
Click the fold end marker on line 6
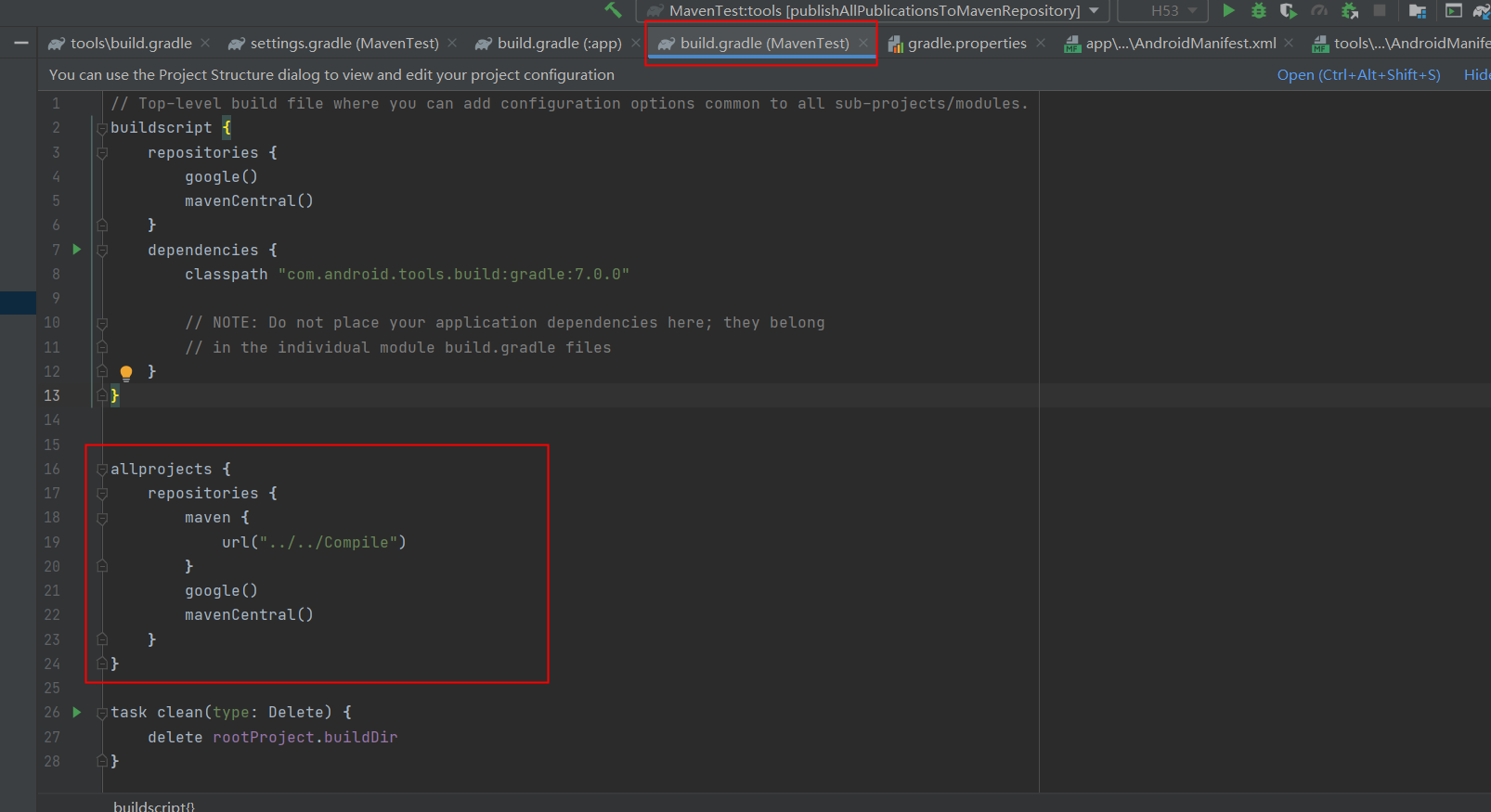click(102, 225)
